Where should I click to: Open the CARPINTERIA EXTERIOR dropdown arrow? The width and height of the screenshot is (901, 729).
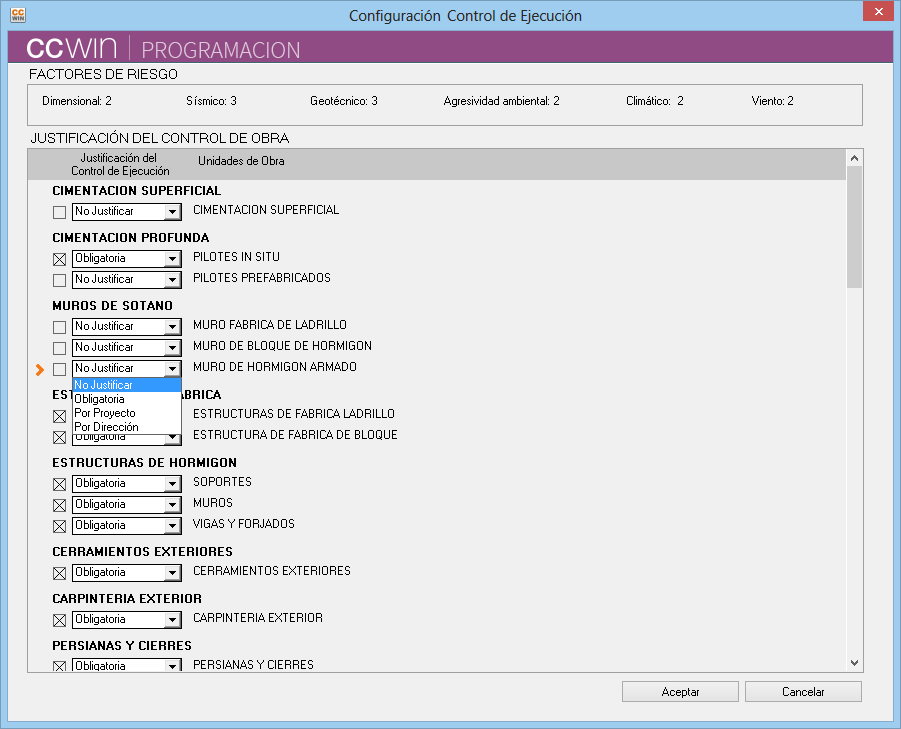tap(172, 621)
